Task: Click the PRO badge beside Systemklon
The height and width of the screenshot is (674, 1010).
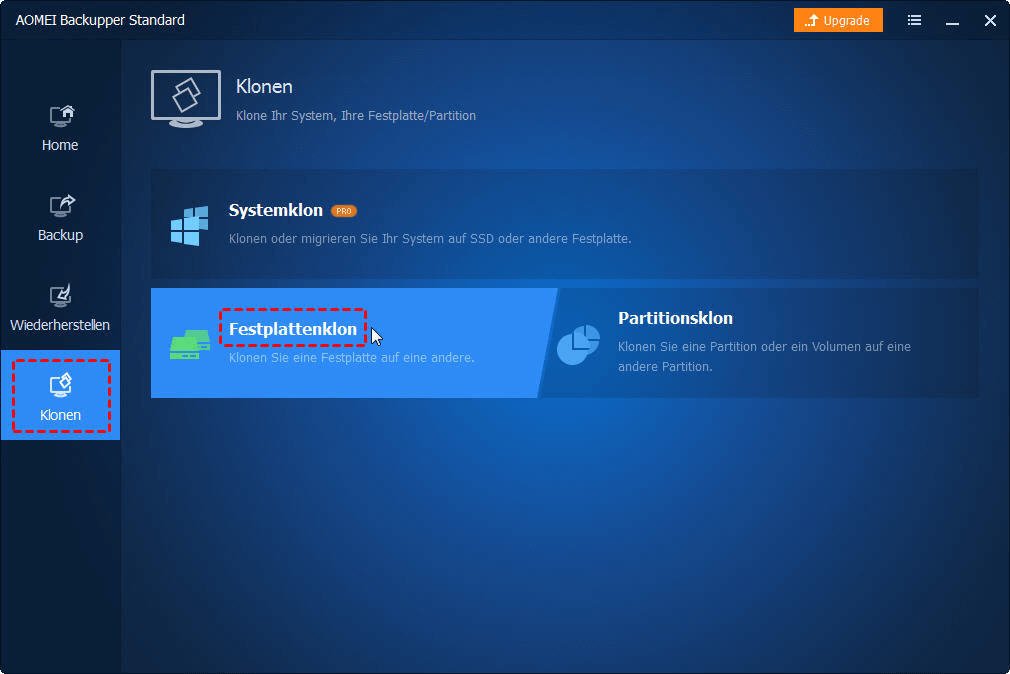Action: pos(343,211)
